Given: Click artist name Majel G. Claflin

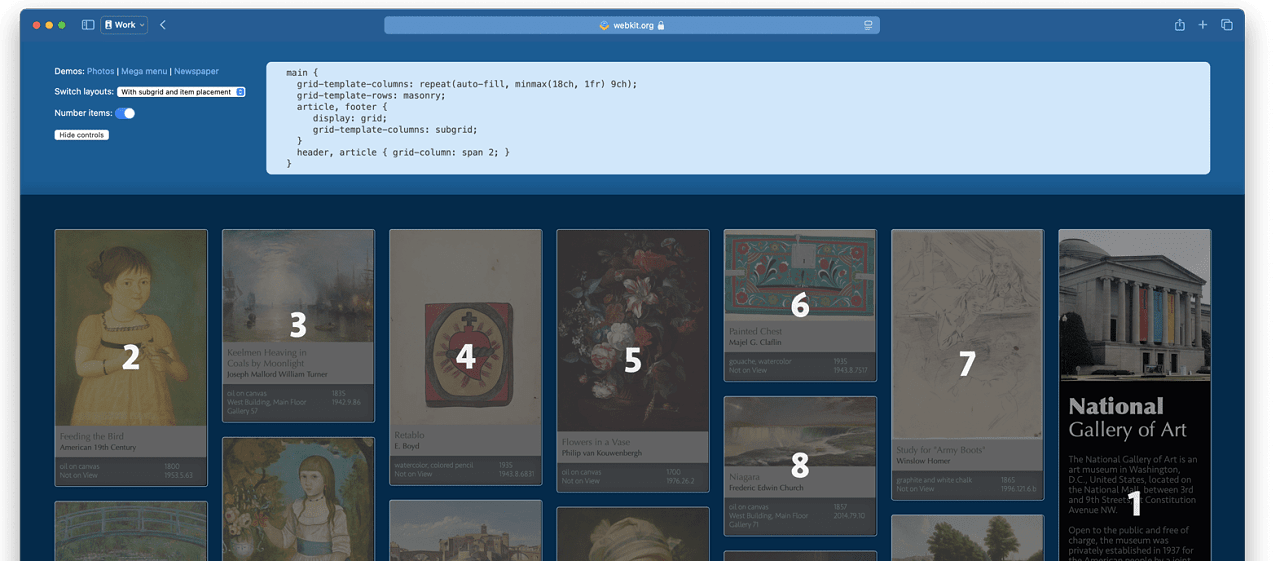Looking at the screenshot, I should (x=755, y=342).
